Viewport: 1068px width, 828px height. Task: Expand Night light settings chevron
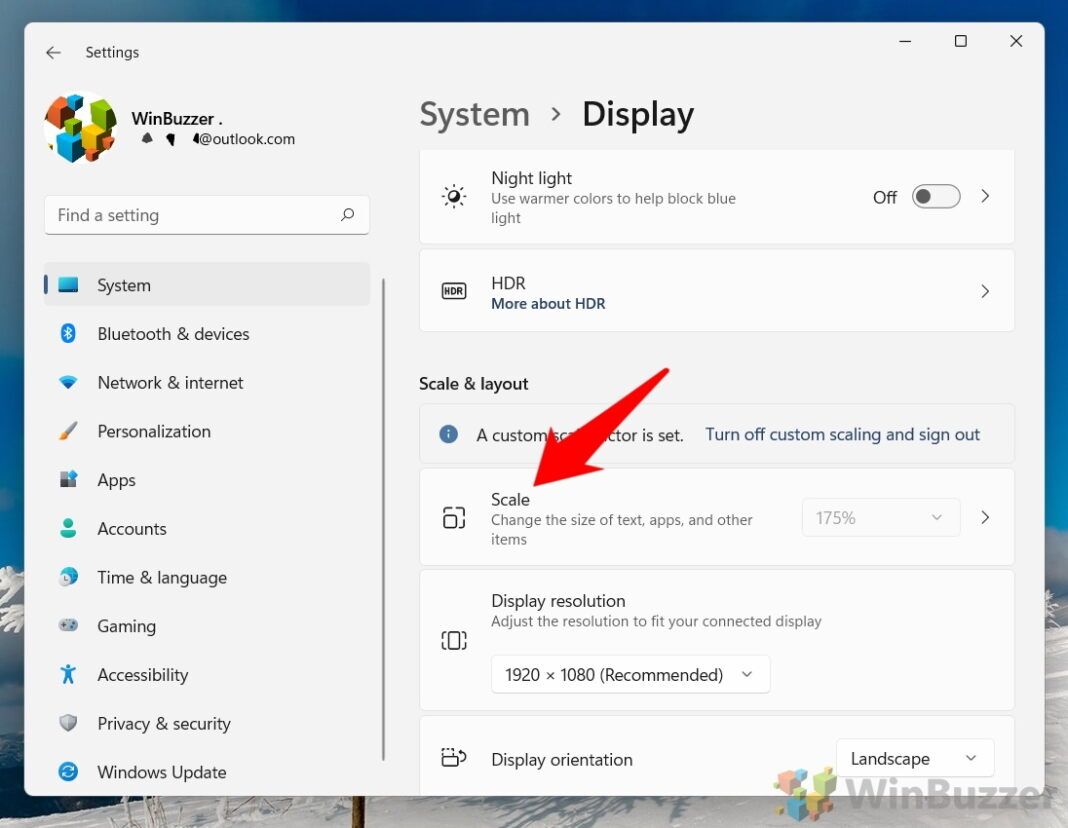coord(985,196)
